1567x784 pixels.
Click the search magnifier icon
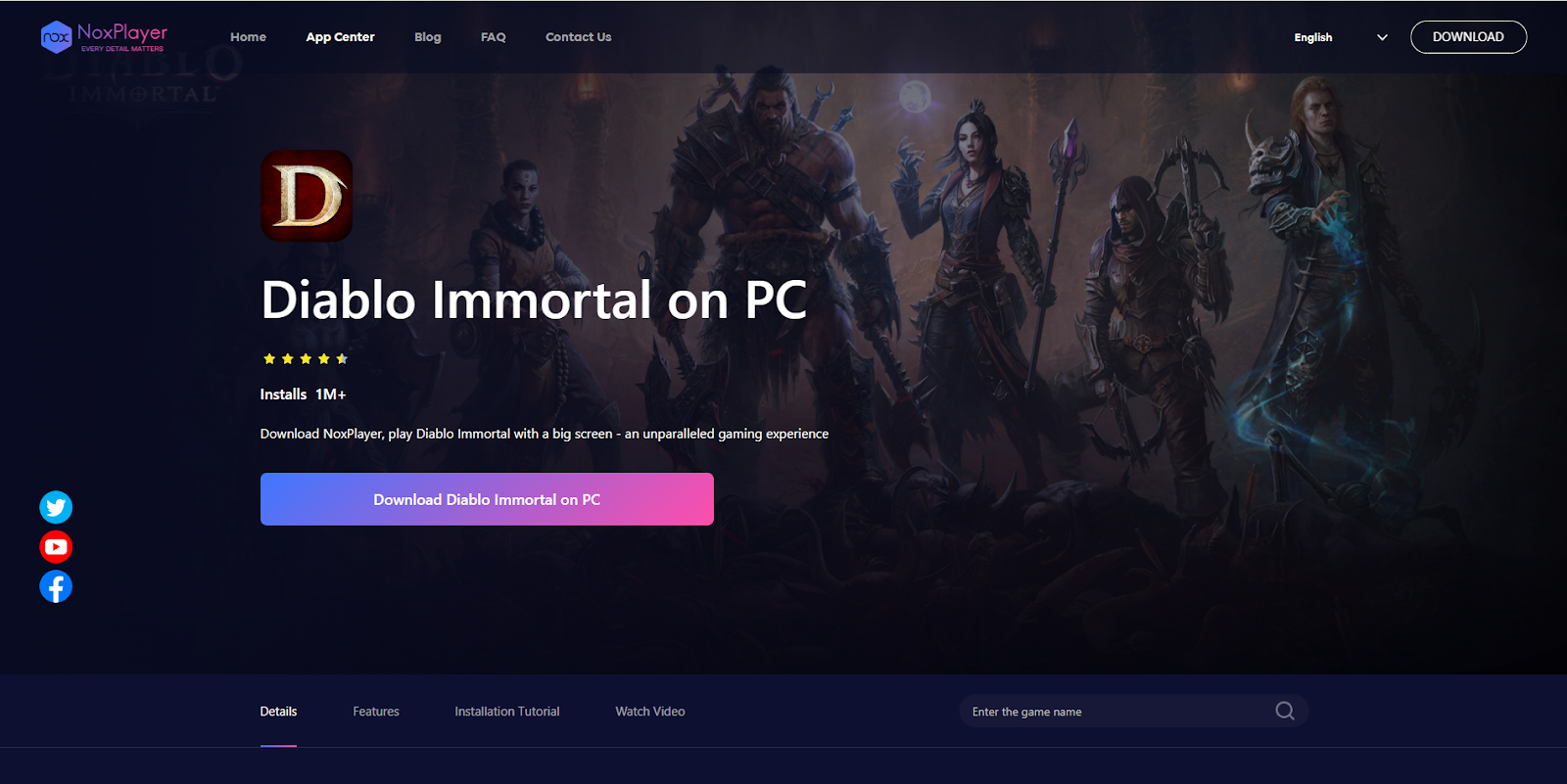(x=1285, y=711)
